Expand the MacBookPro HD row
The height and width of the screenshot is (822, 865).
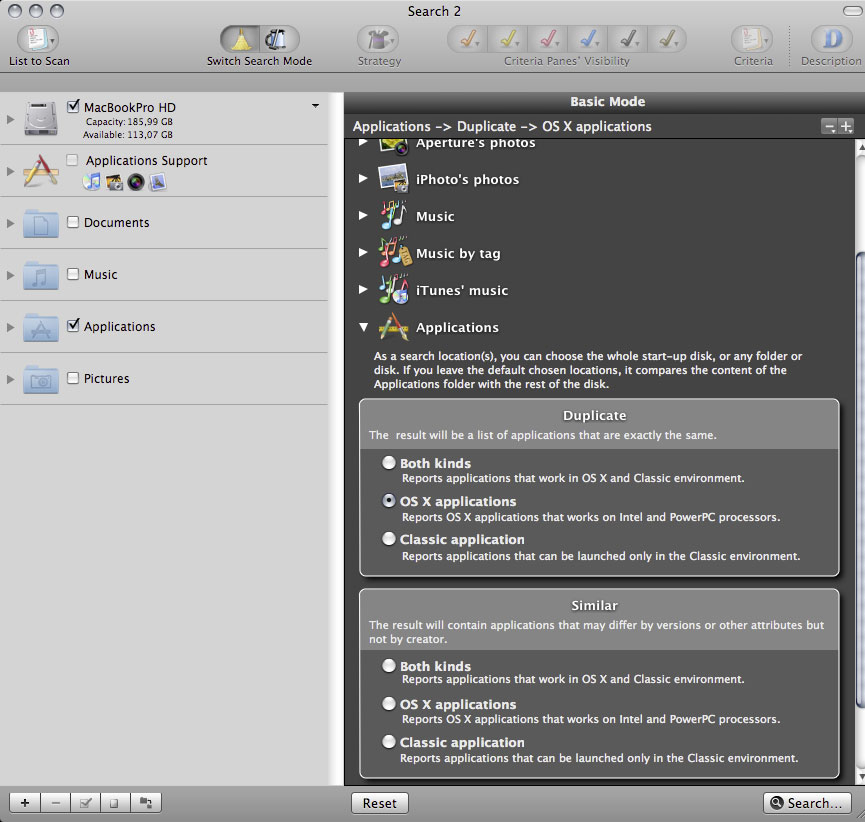10,119
